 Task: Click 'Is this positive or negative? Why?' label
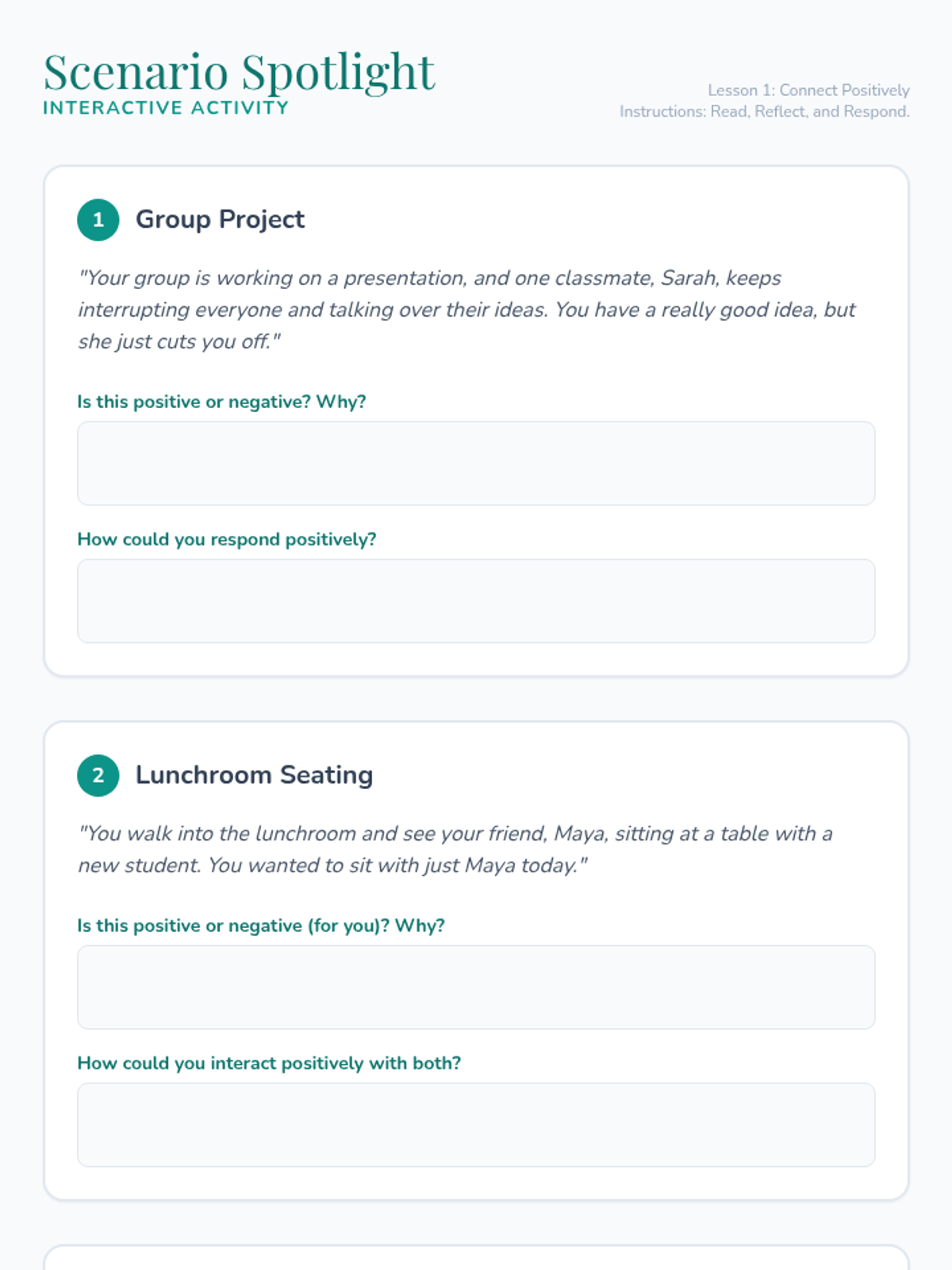(221, 402)
